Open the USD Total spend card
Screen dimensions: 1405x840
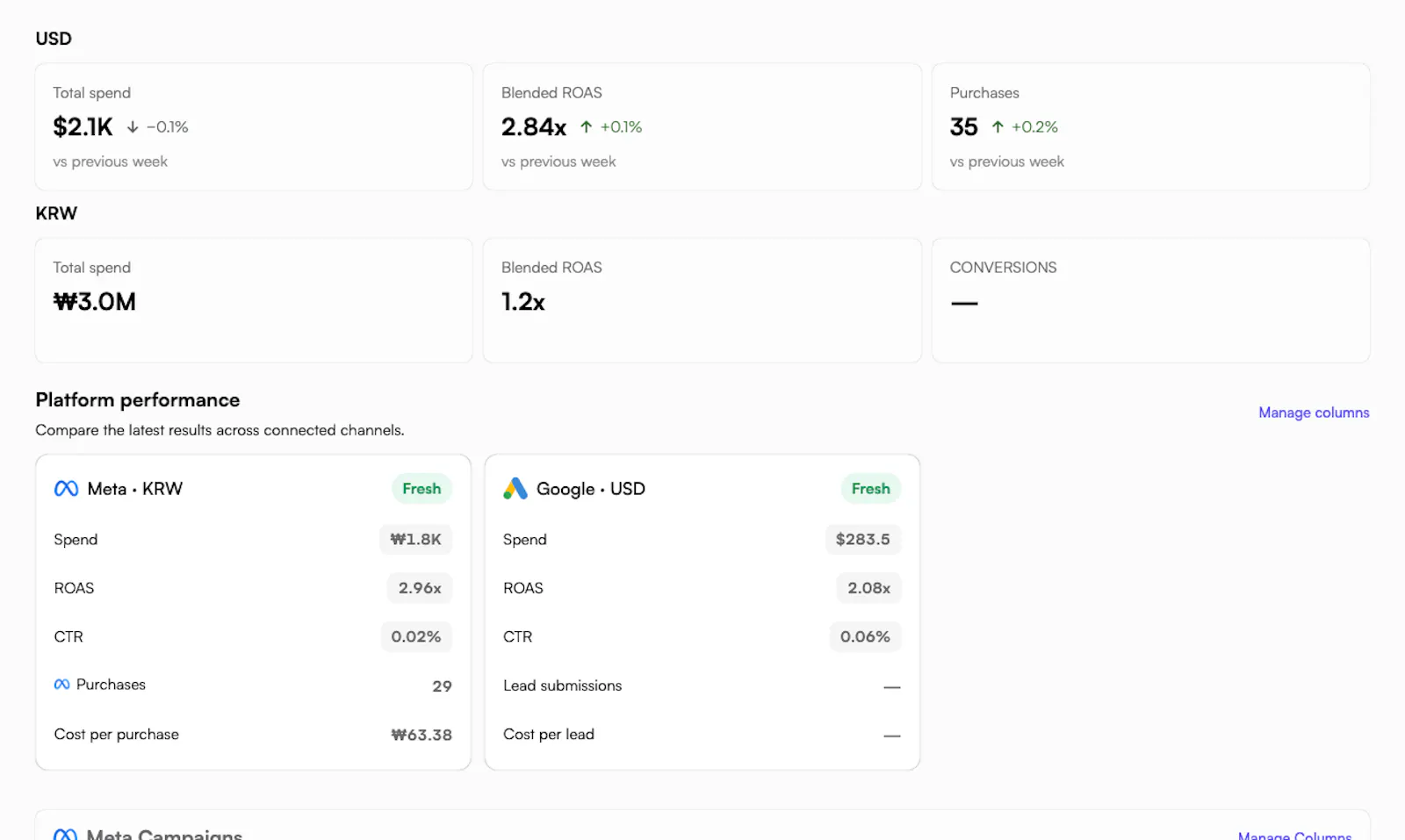tap(254, 127)
